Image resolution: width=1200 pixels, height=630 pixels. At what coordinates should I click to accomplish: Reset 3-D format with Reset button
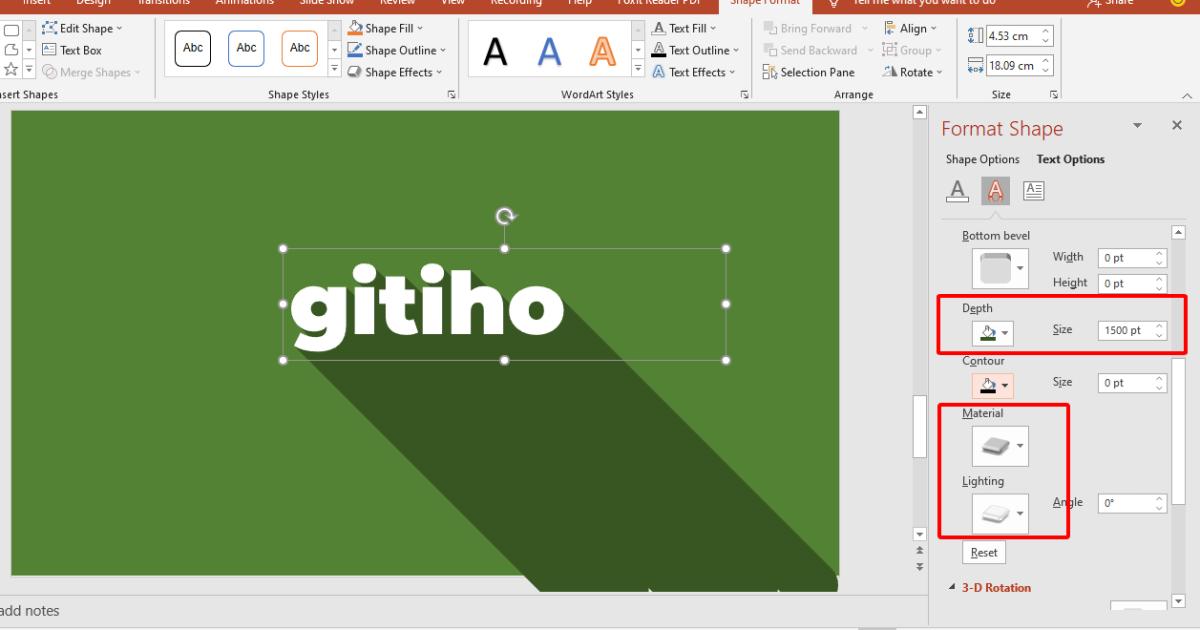click(984, 552)
